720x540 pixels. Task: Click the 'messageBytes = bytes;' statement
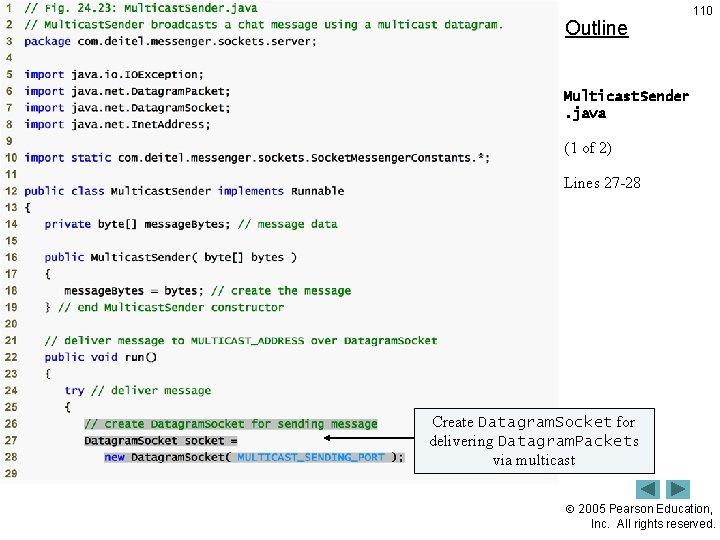[134, 291]
